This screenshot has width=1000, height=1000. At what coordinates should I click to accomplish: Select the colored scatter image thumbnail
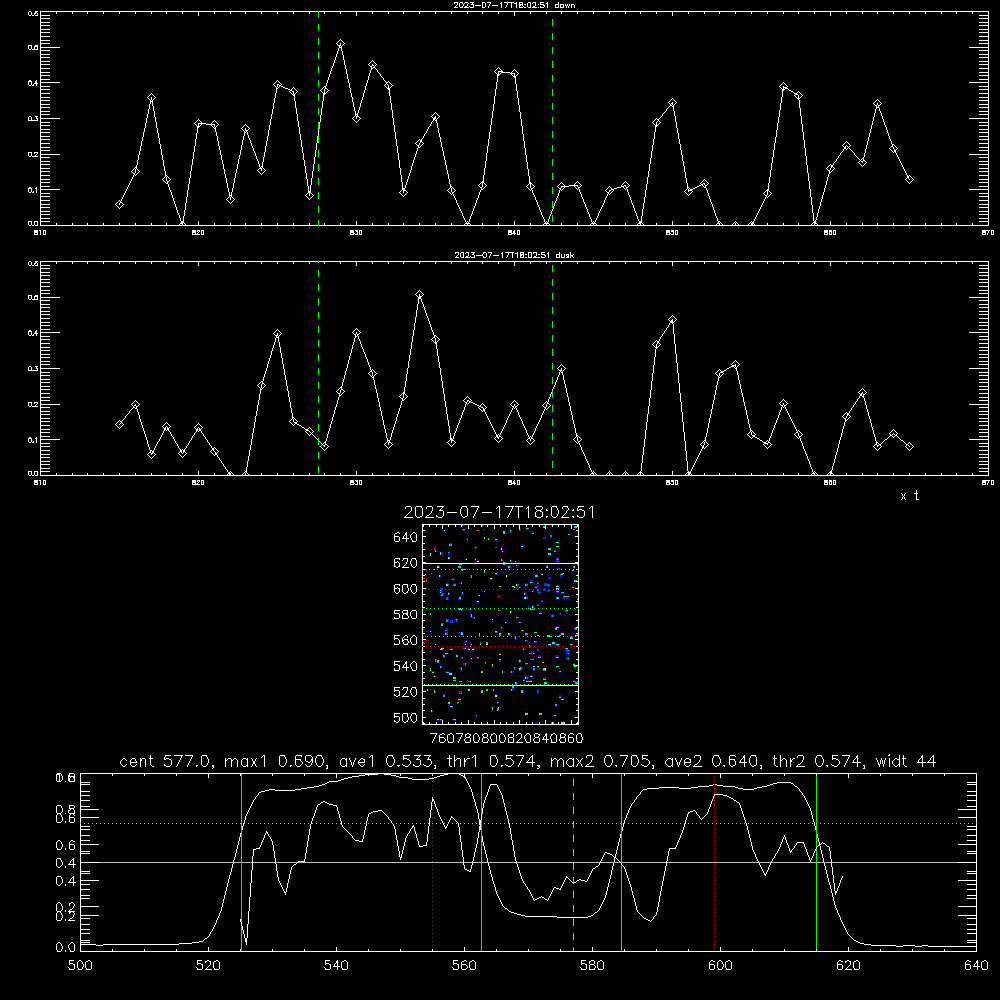click(x=500, y=624)
